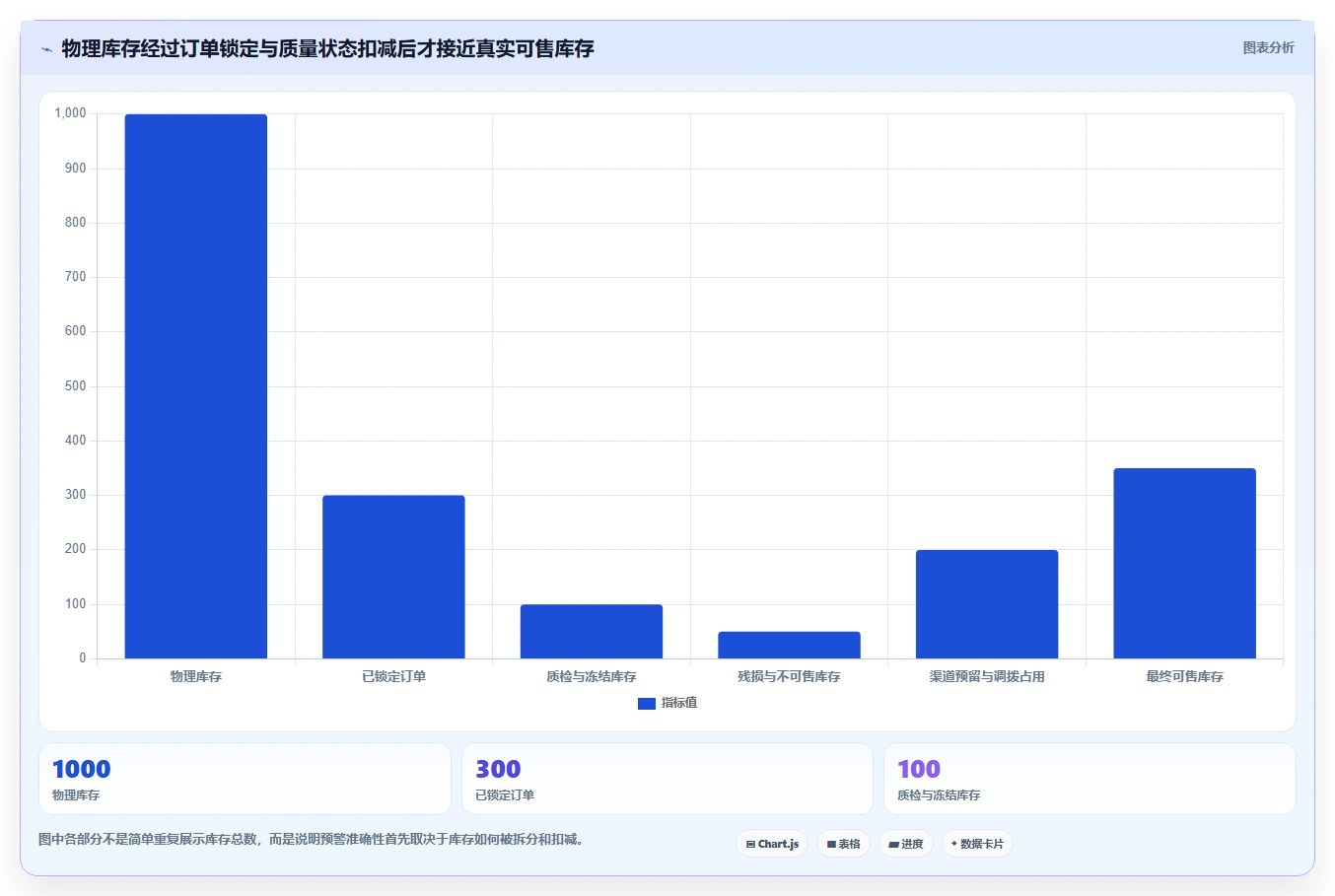Click the chart title 物理库存经过订单锁定 heading

tap(327, 48)
